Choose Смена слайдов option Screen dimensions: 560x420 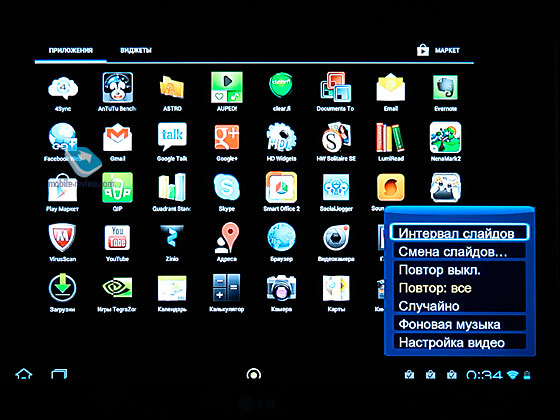pos(459,251)
